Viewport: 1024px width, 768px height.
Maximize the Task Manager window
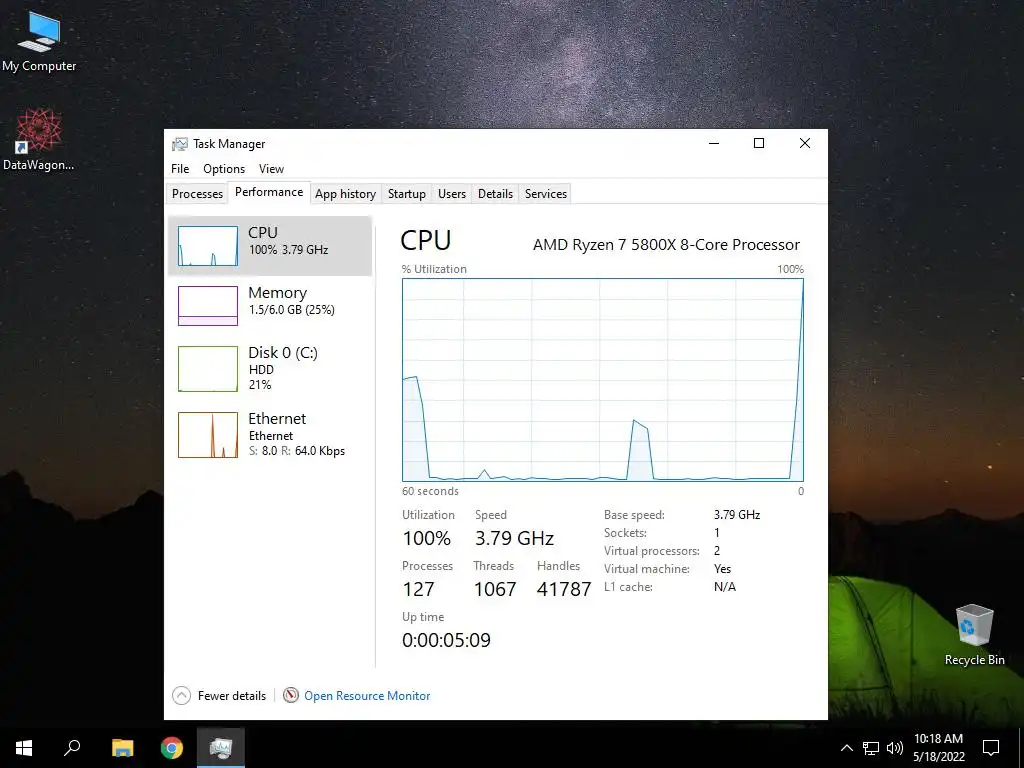[759, 143]
